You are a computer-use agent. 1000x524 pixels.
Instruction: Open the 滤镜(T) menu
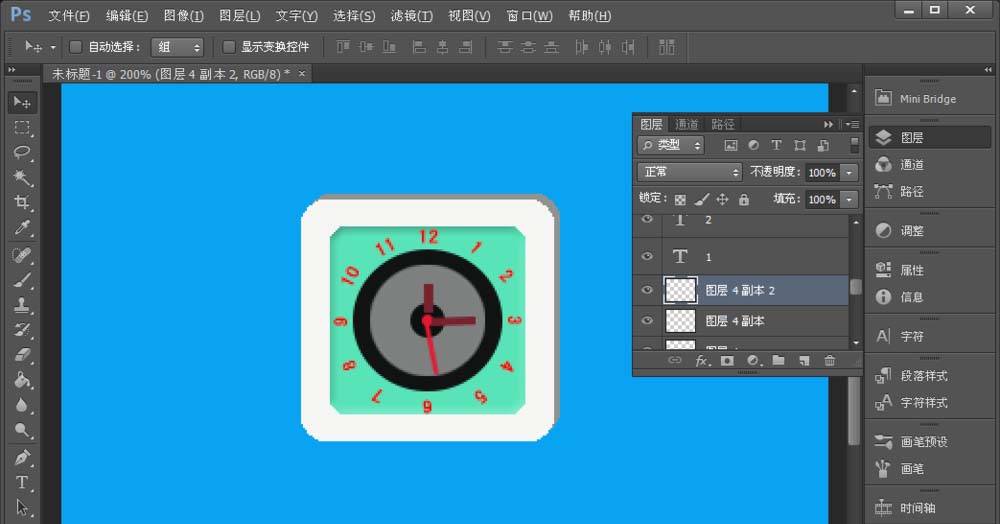point(411,16)
